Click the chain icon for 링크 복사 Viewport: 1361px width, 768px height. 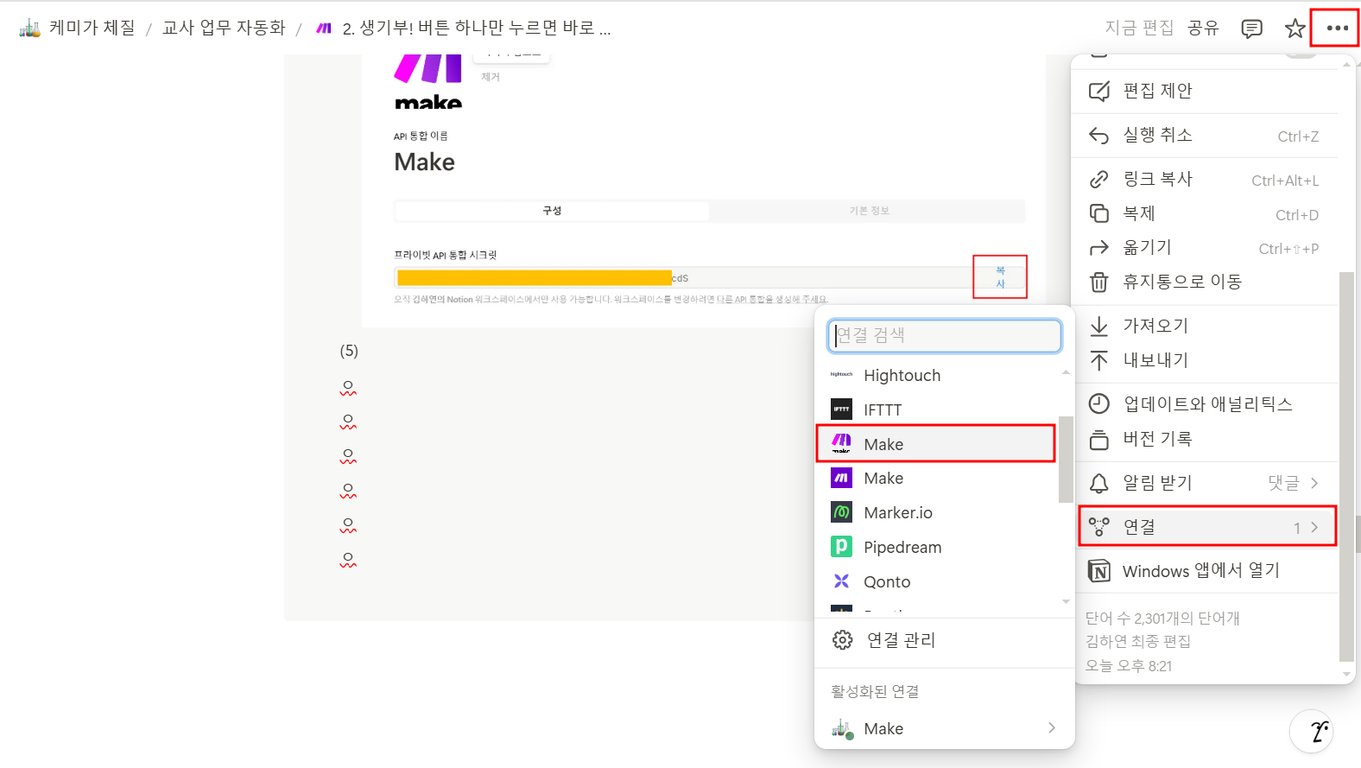pos(1099,180)
